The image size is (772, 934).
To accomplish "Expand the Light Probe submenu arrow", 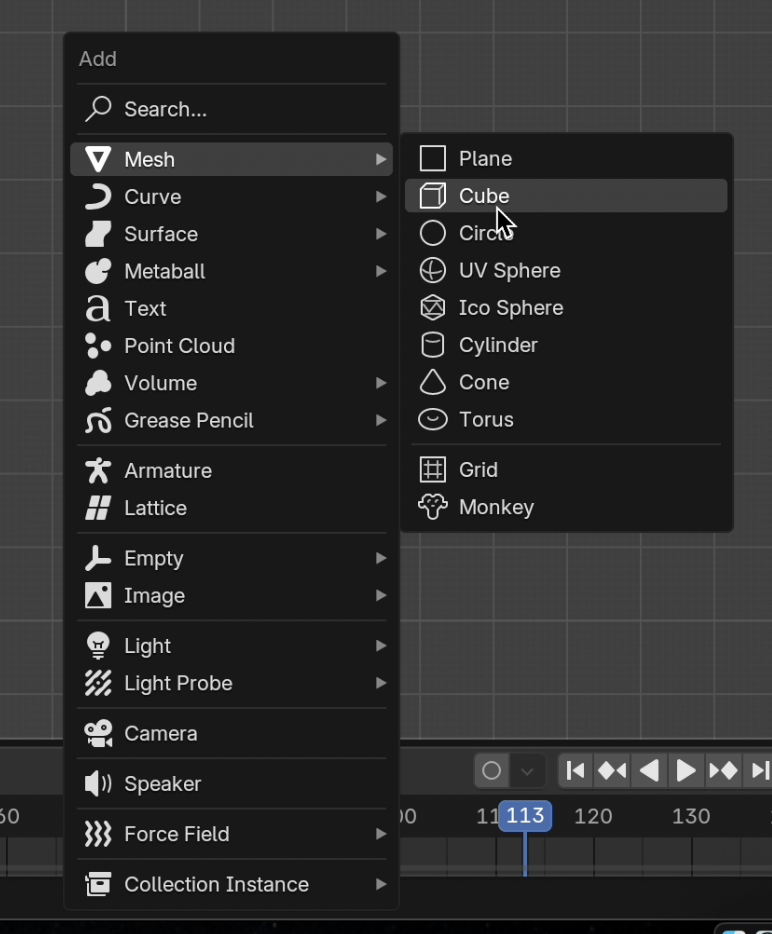I will (380, 684).
